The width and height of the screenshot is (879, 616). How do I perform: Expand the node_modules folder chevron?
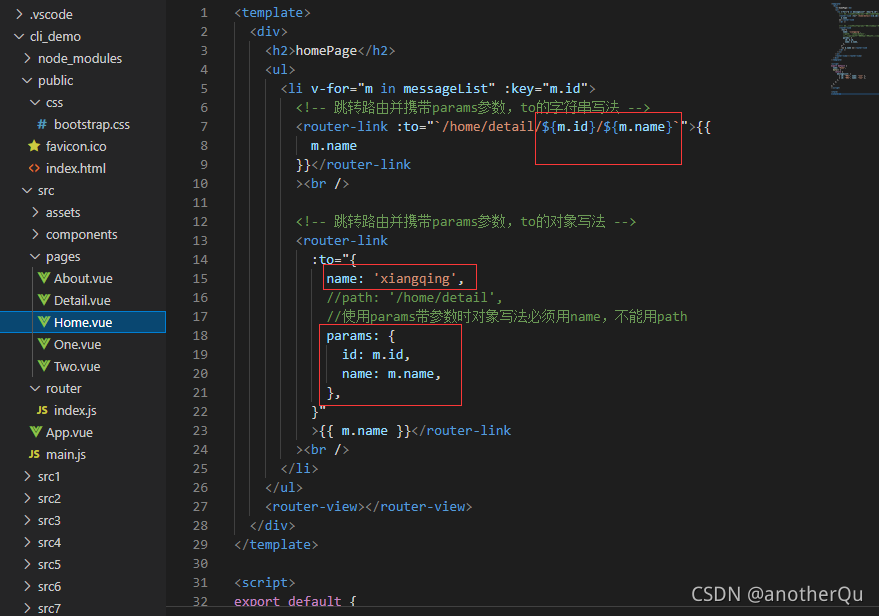(27, 58)
